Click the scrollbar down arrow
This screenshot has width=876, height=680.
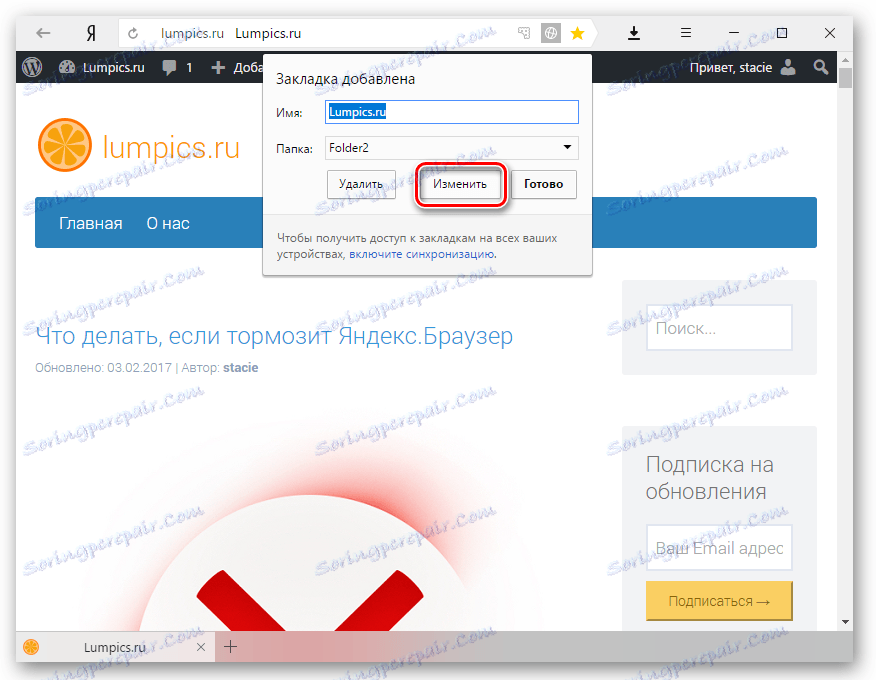click(845, 622)
